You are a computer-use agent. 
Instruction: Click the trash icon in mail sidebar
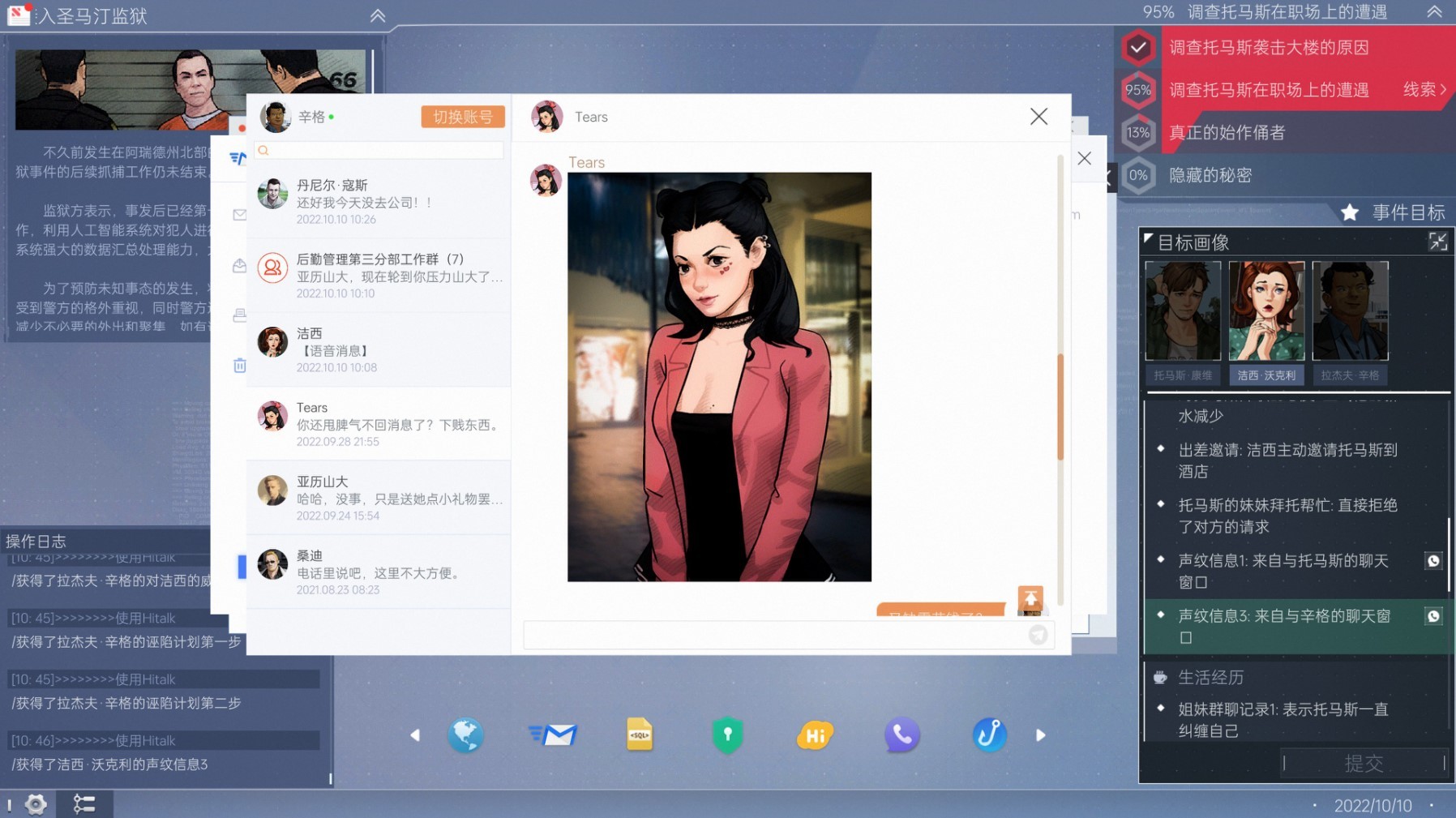point(239,366)
